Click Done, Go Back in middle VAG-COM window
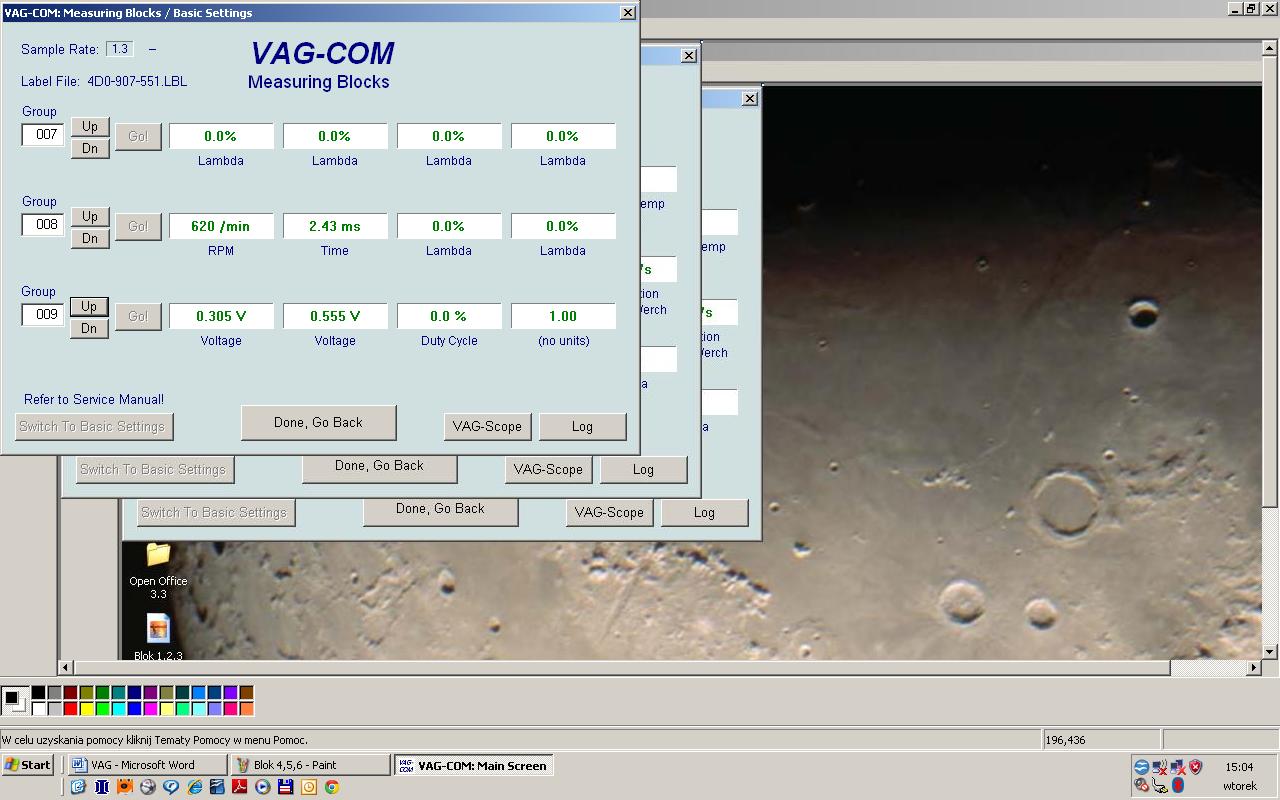The width and height of the screenshot is (1280, 800). point(379,466)
